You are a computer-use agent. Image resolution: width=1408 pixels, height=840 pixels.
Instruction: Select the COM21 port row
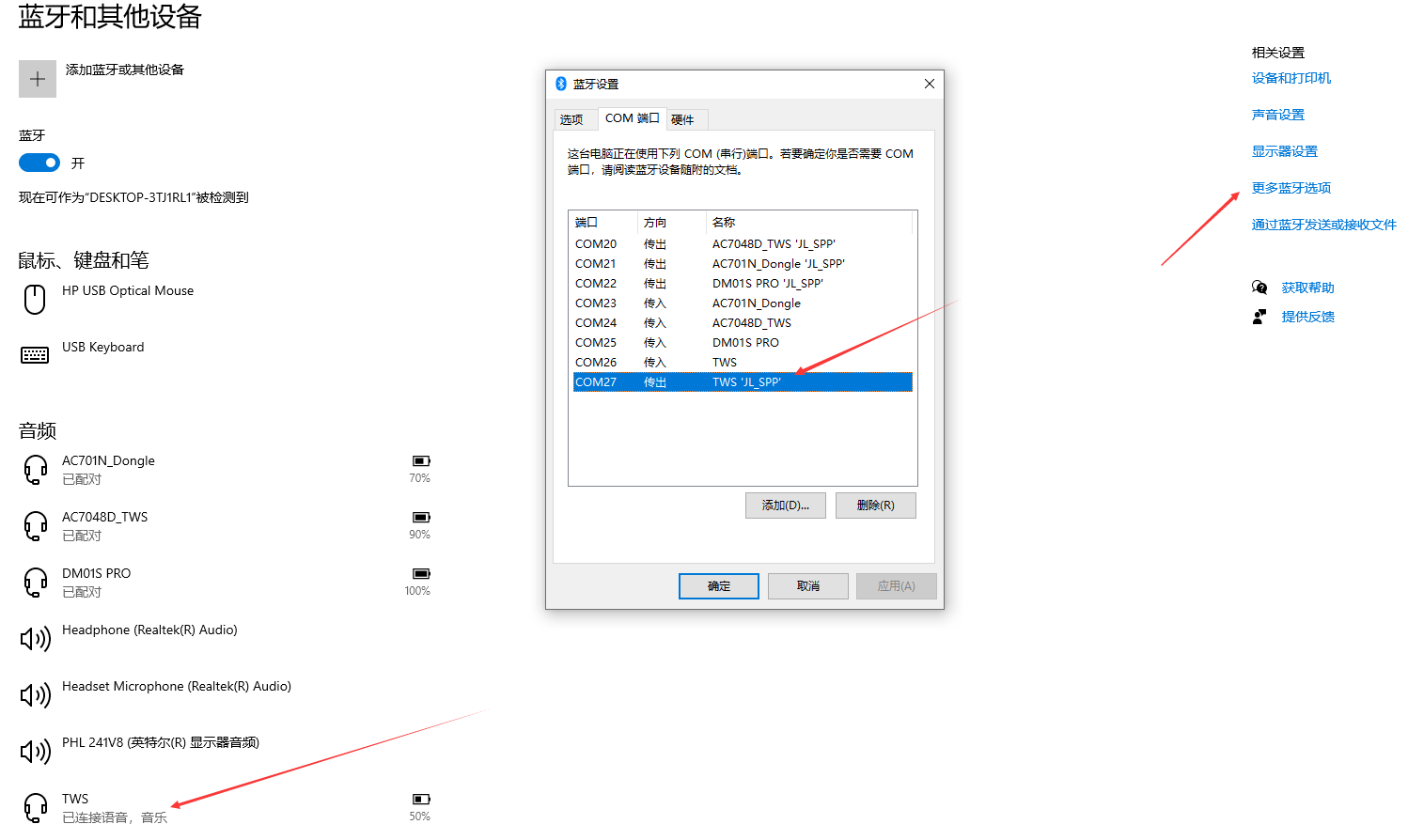(743, 264)
